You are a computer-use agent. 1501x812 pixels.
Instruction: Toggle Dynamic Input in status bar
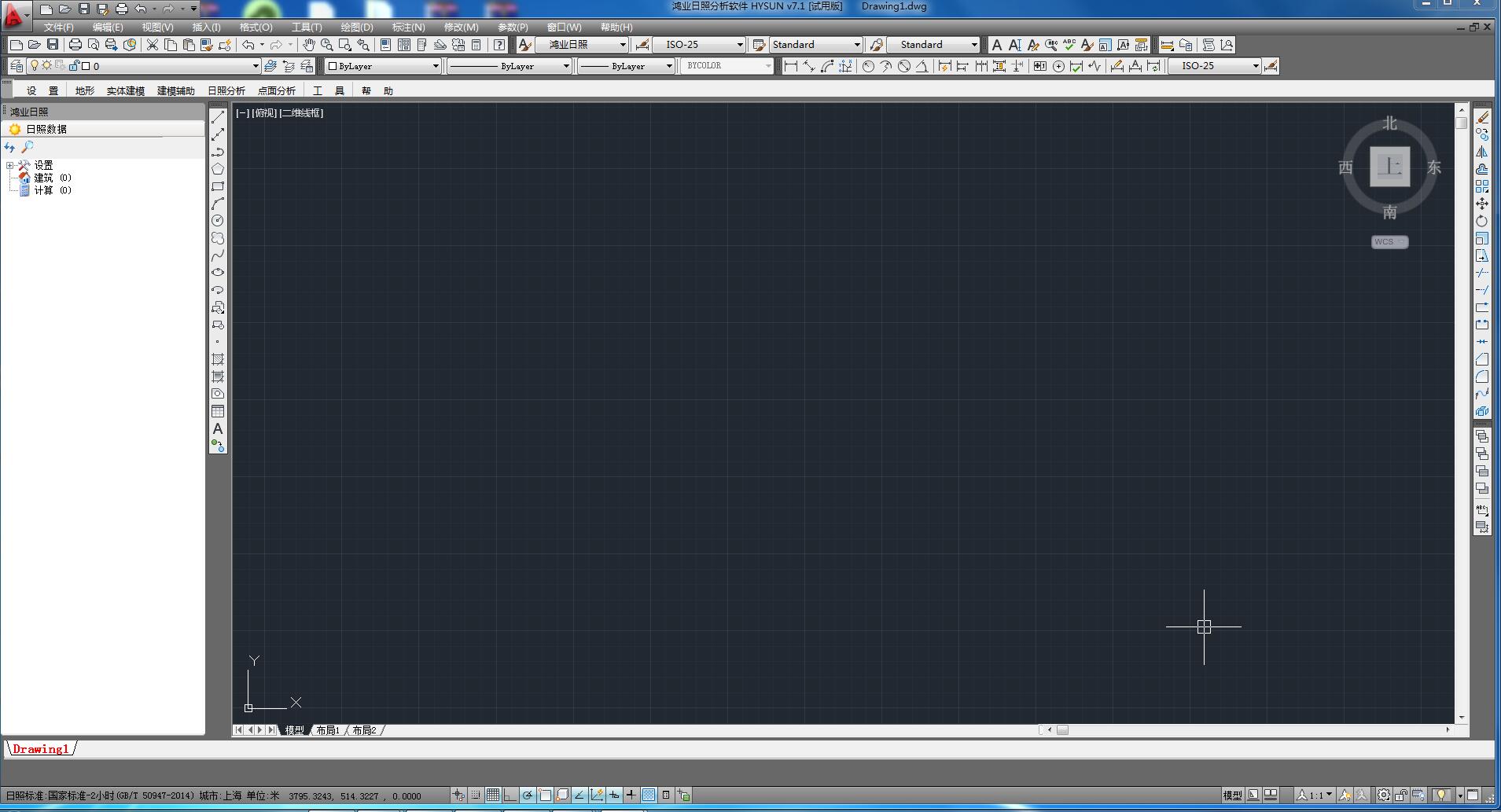click(x=614, y=795)
